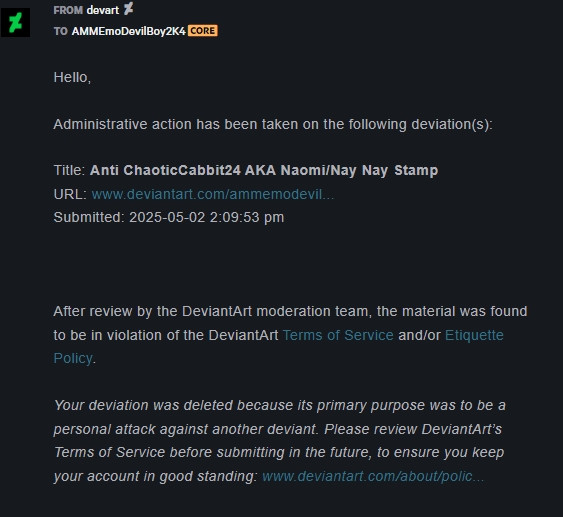
Task: Open AMMEmoDevilBoy2K4 recipient profile
Action: pyautogui.click(x=129, y=31)
